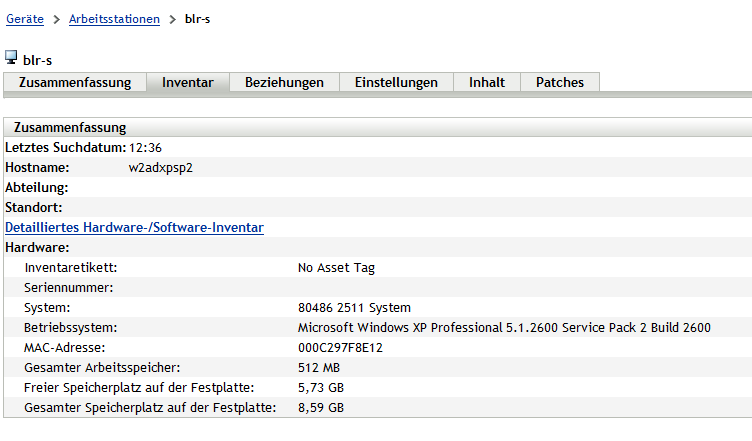The image size is (752, 441).
Task: Show the Inhalt tab
Action: pos(487,82)
